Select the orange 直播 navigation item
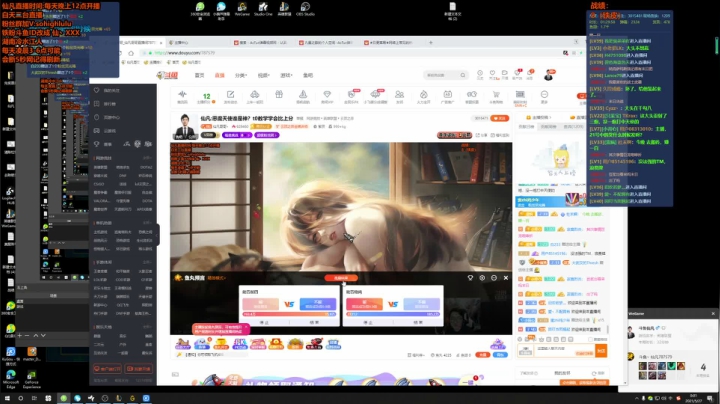Viewport: 720px width, 404px height. pos(219,75)
